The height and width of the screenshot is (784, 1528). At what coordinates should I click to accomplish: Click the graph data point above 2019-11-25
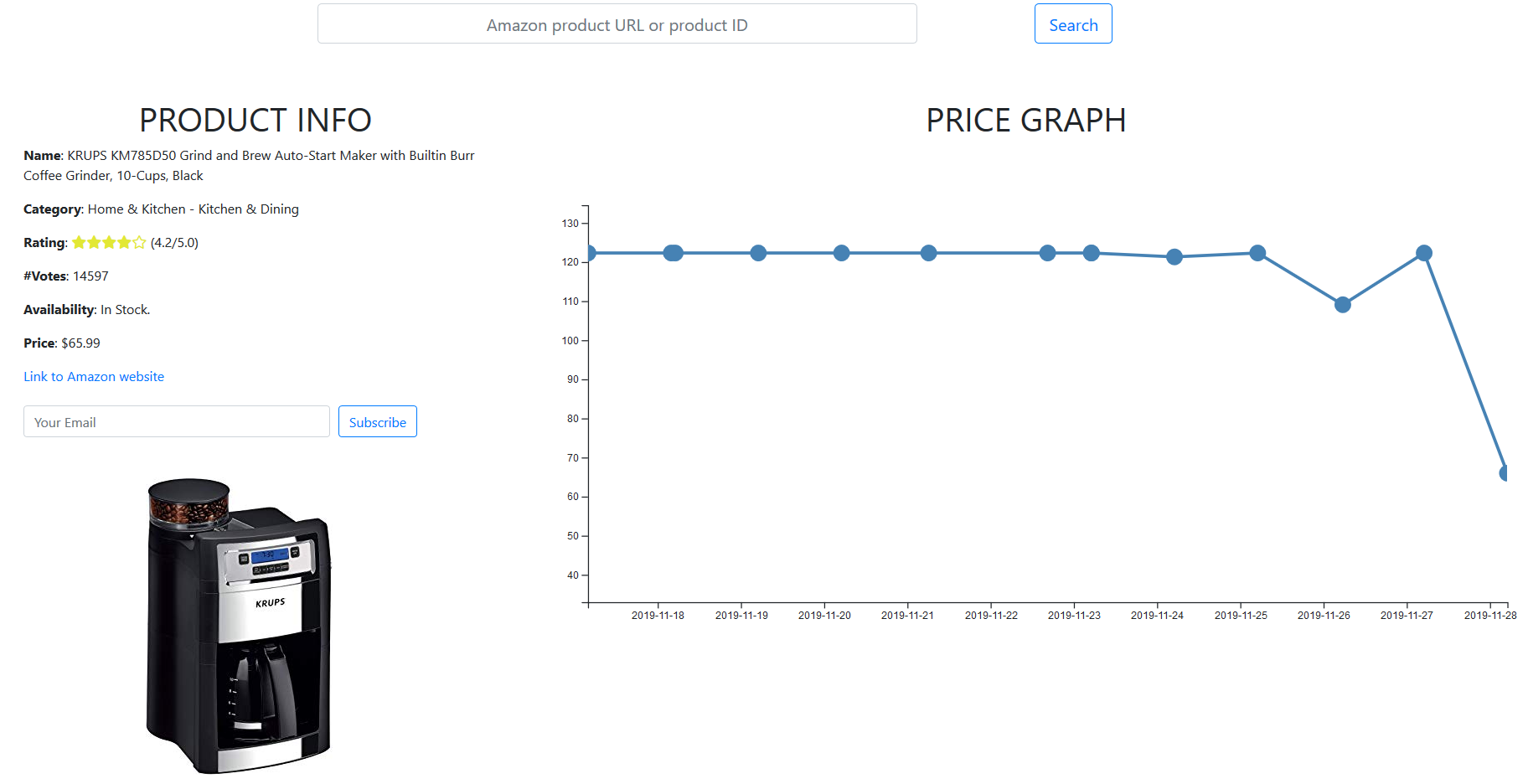(x=1257, y=253)
